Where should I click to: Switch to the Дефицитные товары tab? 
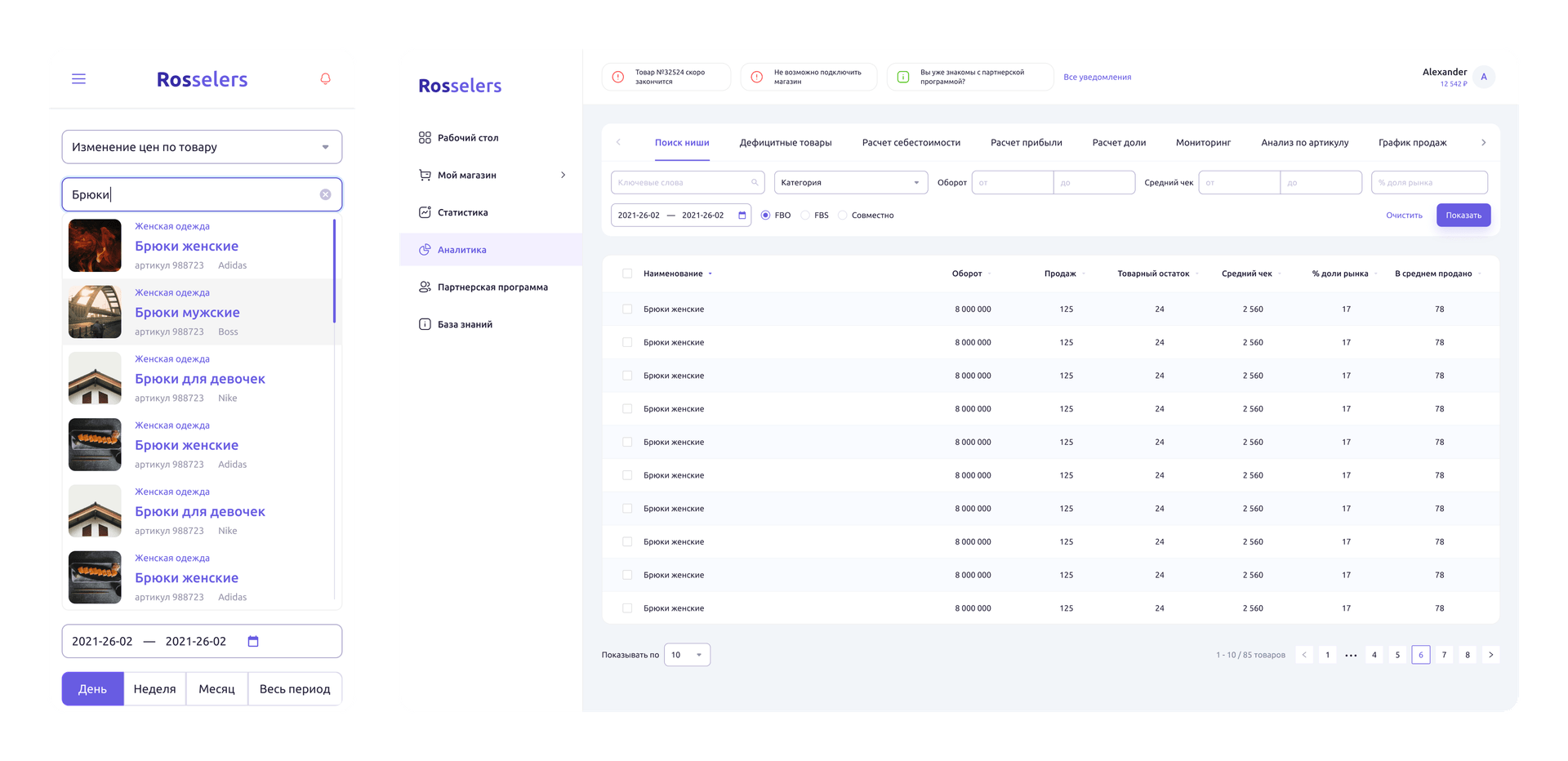click(785, 143)
